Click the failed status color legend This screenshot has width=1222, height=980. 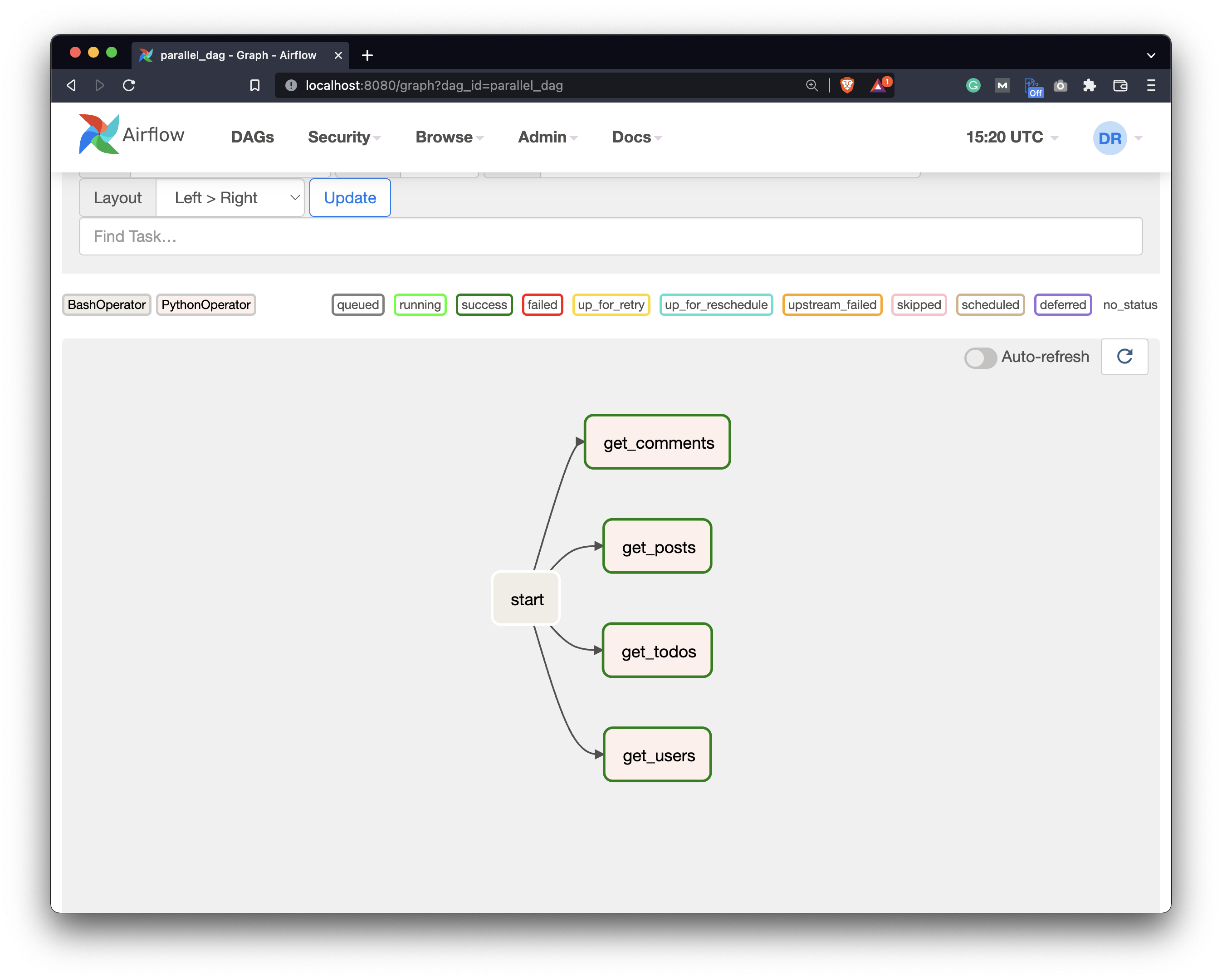click(542, 304)
